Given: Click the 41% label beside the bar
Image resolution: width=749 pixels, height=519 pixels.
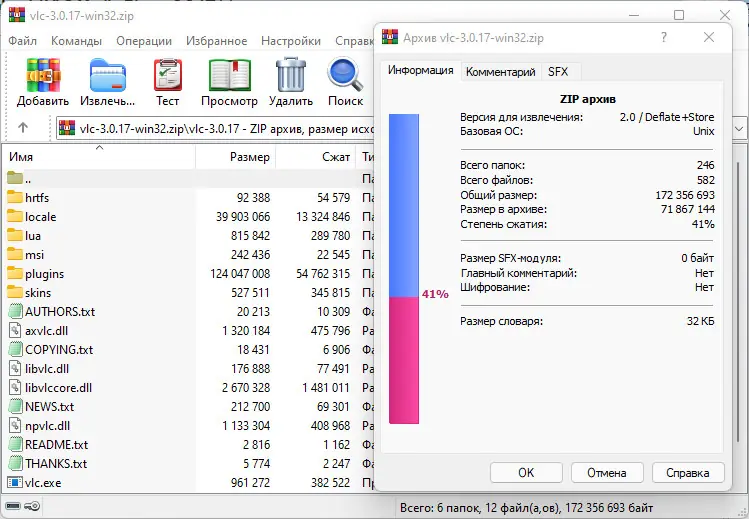Looking at the screenshot, I should [x=435, y=294].
